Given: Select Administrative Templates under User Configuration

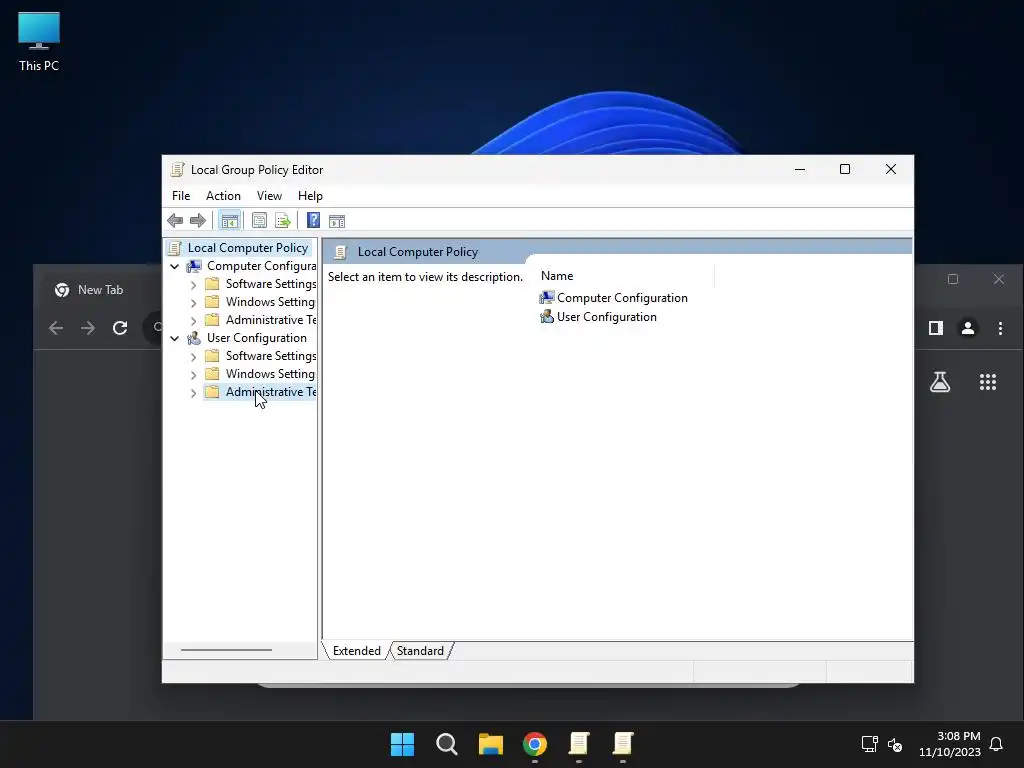Looking at the screenshot, I should point(270,392).
